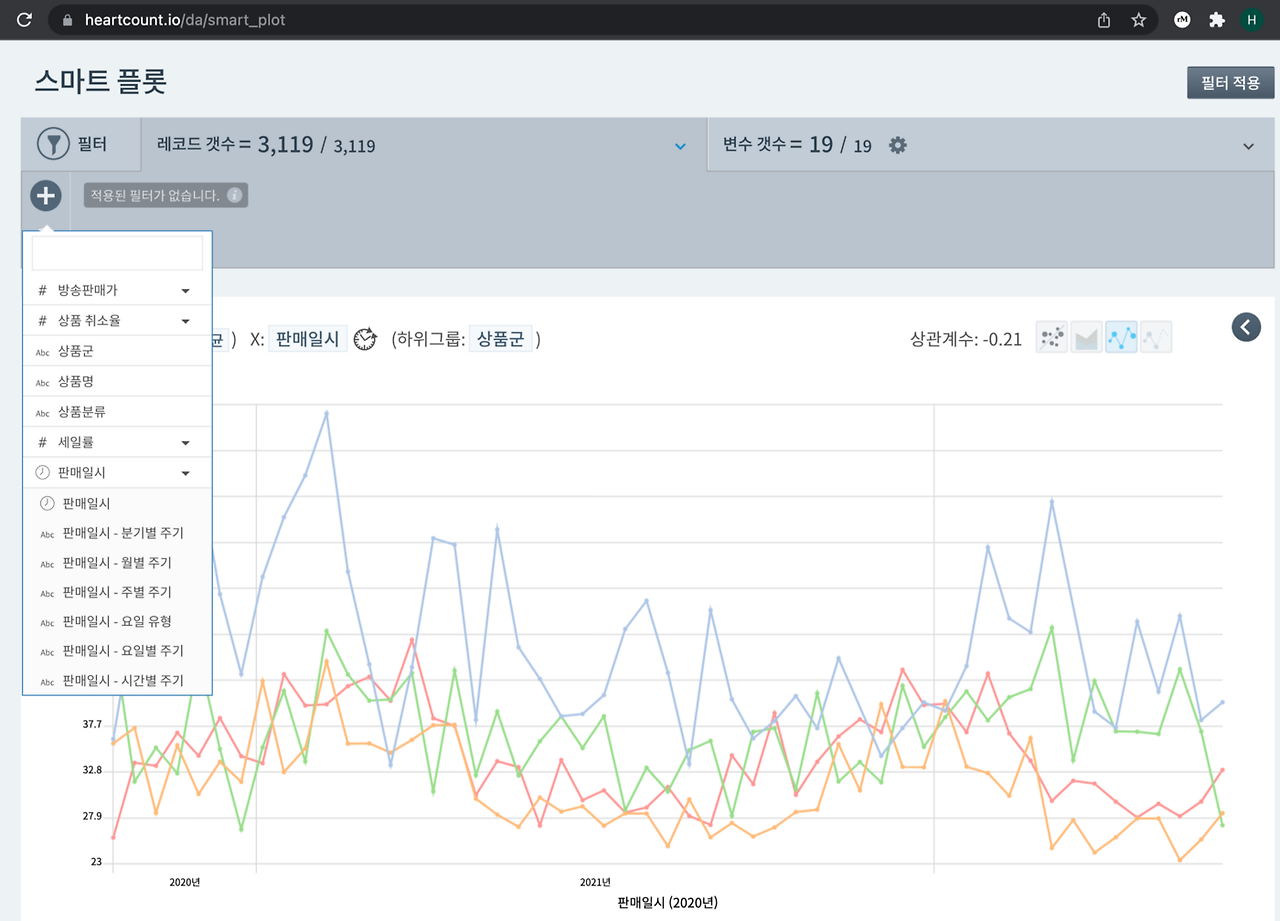
Task: Click the funnel filter icon
Action: click(x=53, y=144)
